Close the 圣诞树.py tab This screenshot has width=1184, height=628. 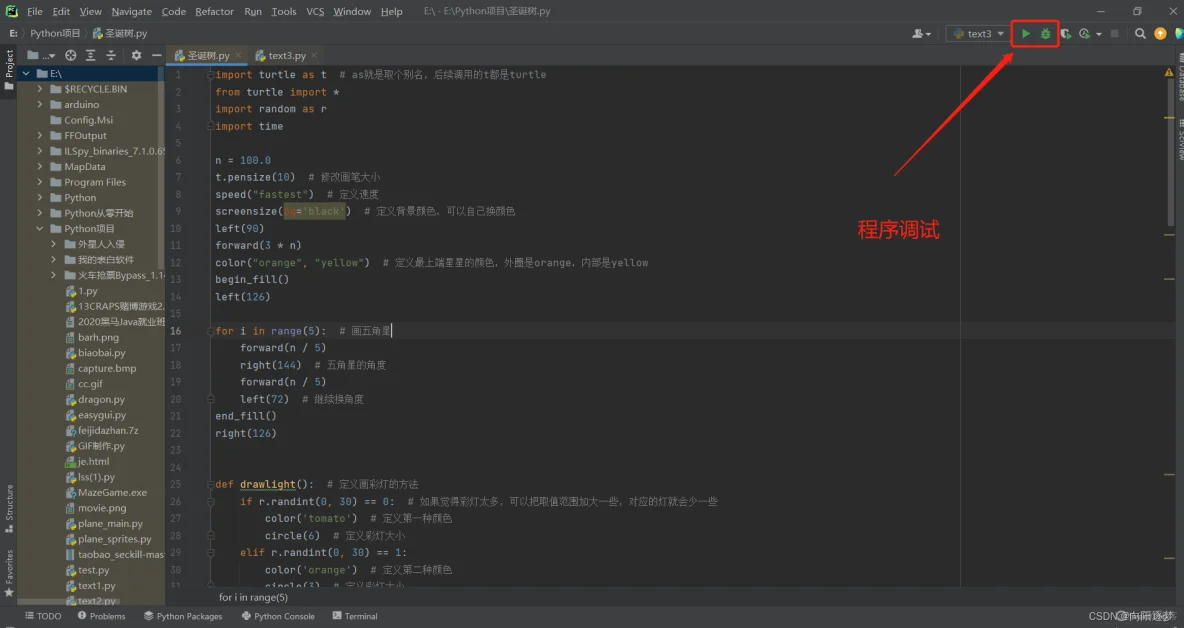tap(239, 55)
